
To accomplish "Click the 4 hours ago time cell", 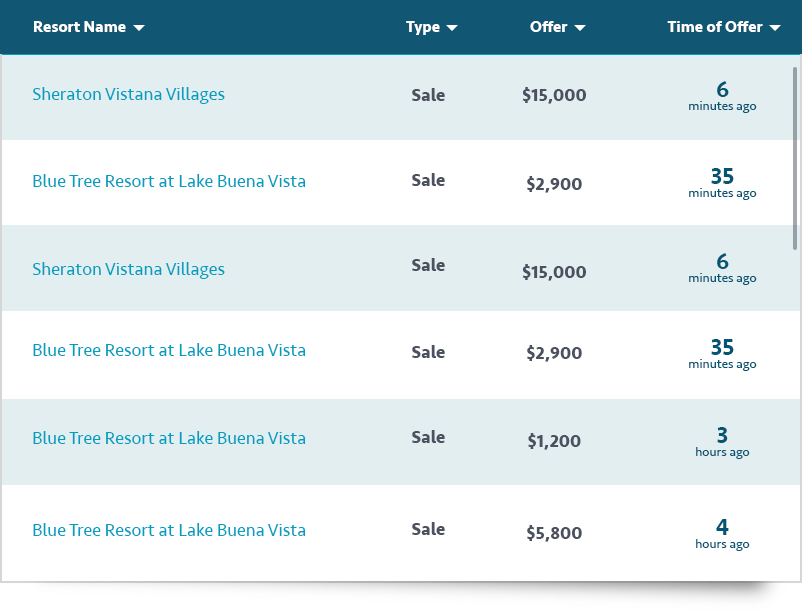I will pos(722,533).
